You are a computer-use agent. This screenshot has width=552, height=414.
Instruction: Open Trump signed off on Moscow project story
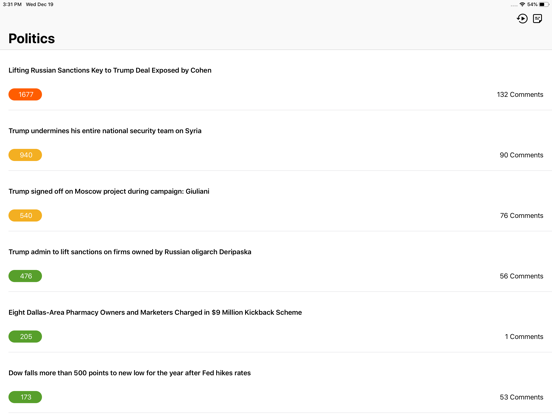tap(109, 192)
